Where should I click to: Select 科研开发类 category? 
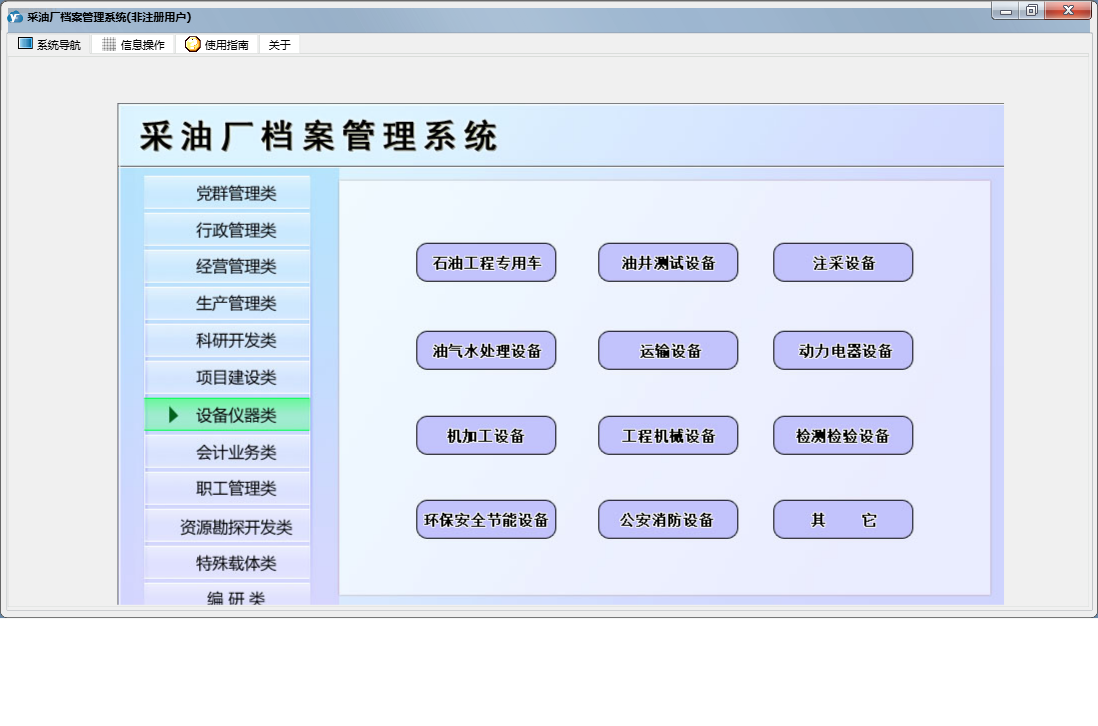[x=227, y=340]
